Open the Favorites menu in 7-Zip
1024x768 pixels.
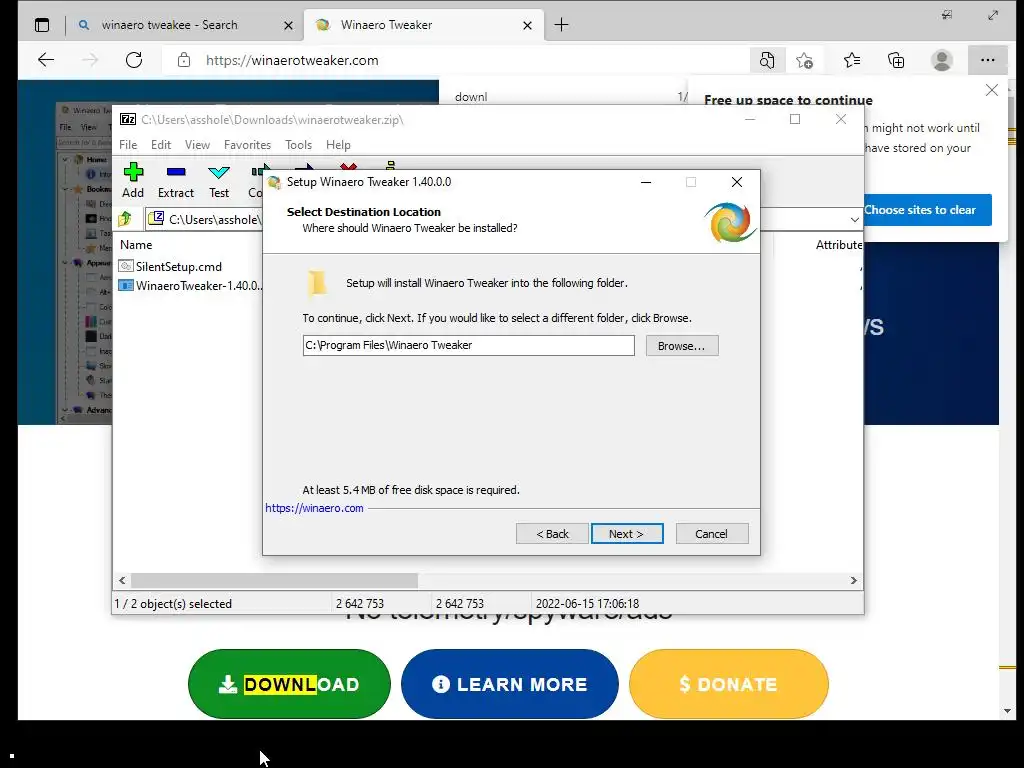(247, 145)
